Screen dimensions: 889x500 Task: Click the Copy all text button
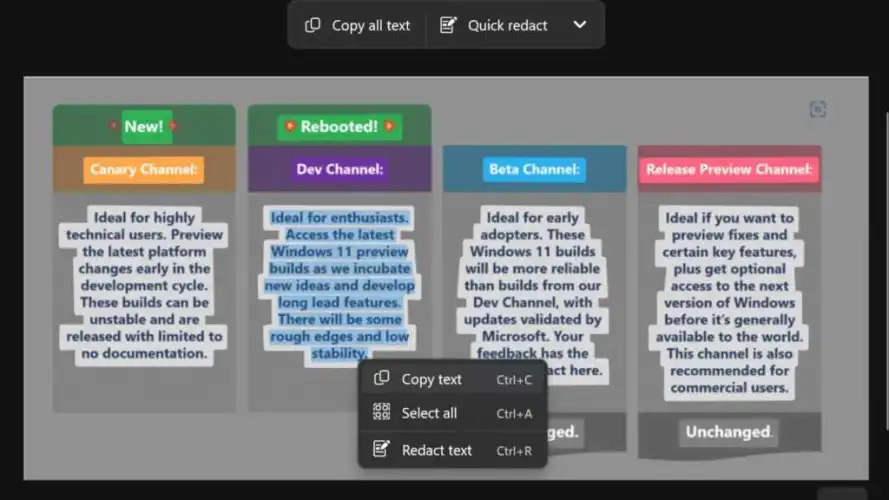357,25
